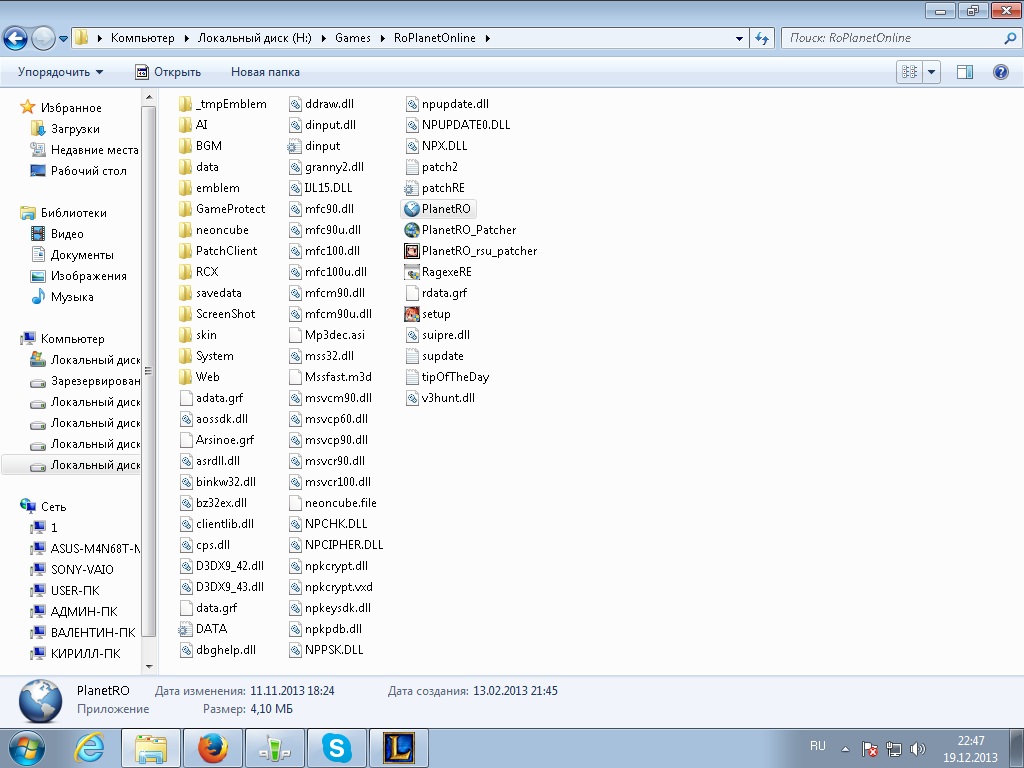1024x768 pixels.
Task: Select the DATA configuration file
Action: [x=202, y=629]
